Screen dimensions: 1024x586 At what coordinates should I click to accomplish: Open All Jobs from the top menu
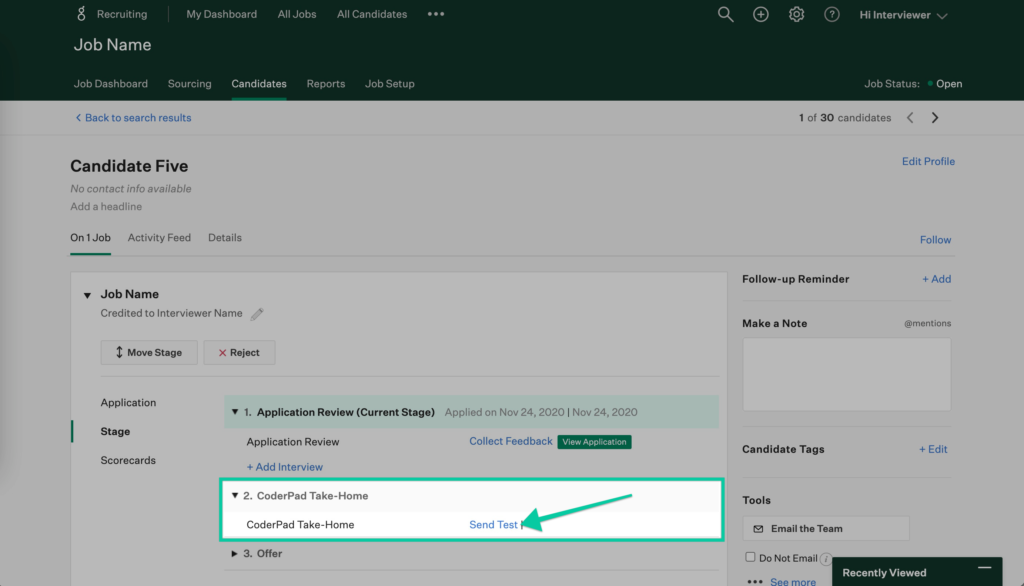coord(296,14)
